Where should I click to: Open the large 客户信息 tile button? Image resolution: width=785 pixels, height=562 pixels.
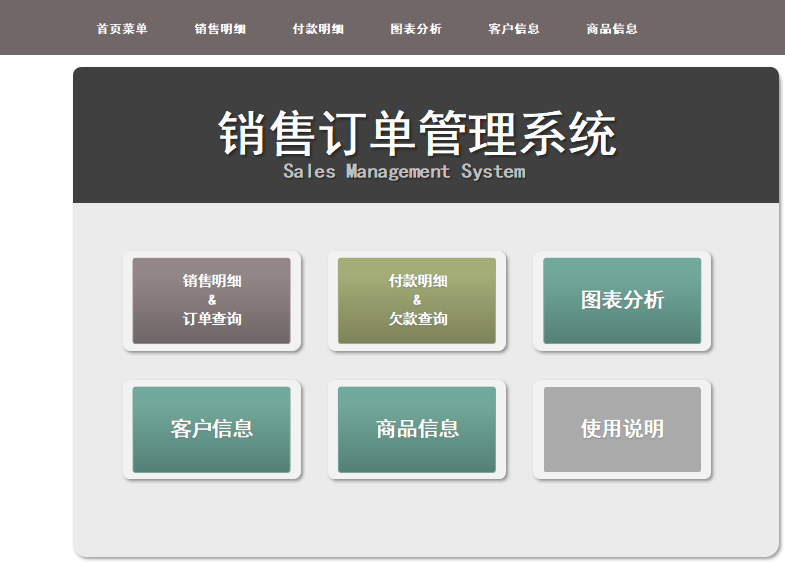(x=212, y=429)
